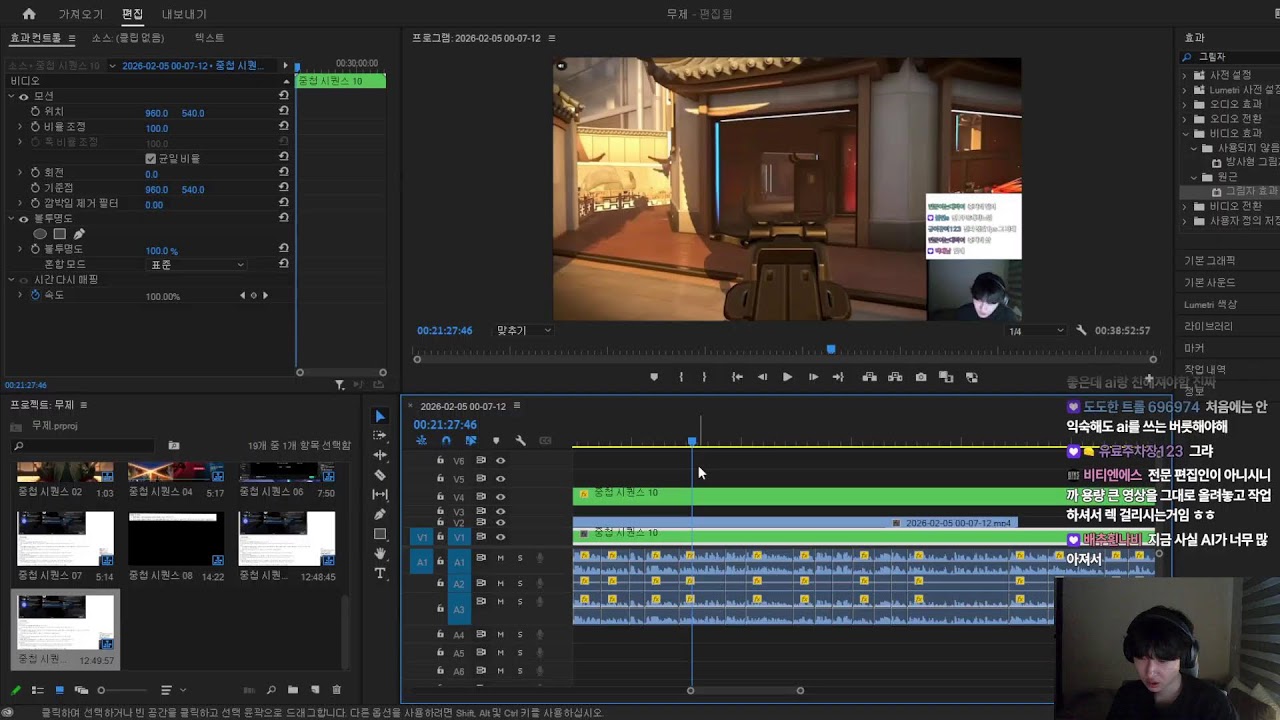
Task: Select the Rectangle tool in the toolbar
Action: point(380,534)
